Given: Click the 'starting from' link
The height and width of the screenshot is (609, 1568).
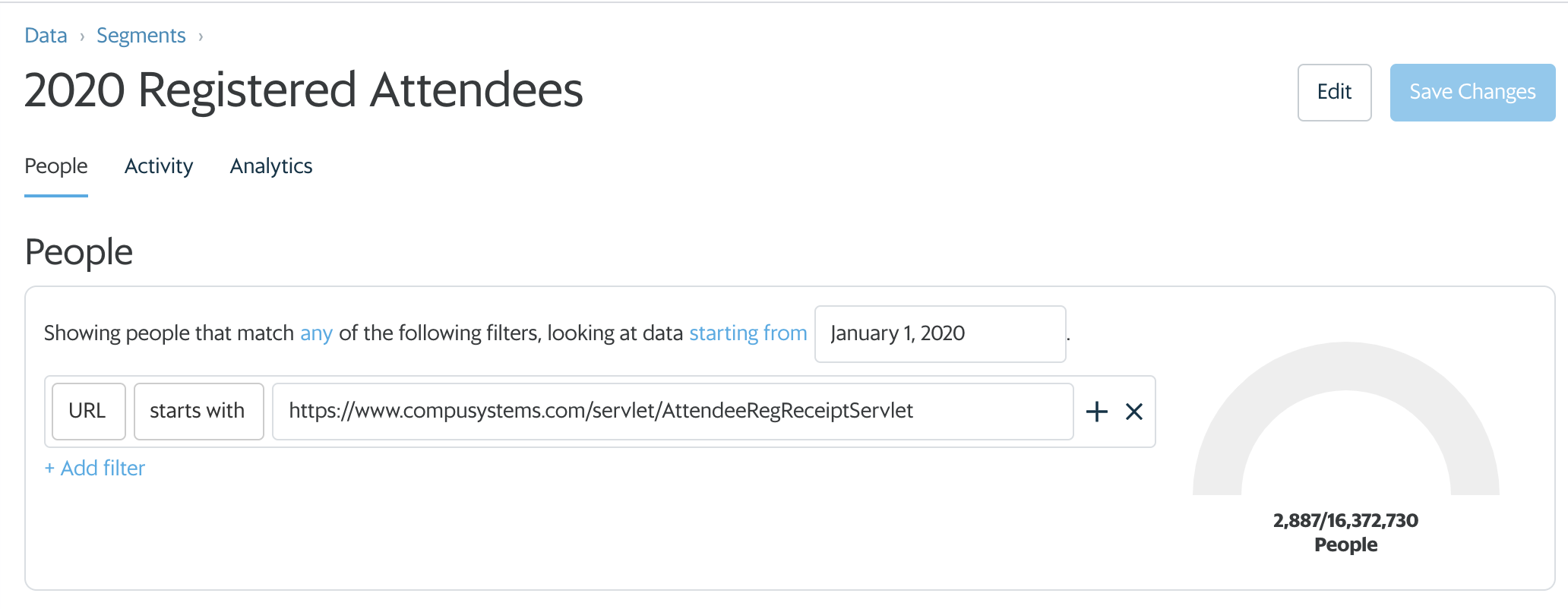Looking at the screenshot, I should pos(748,333).
